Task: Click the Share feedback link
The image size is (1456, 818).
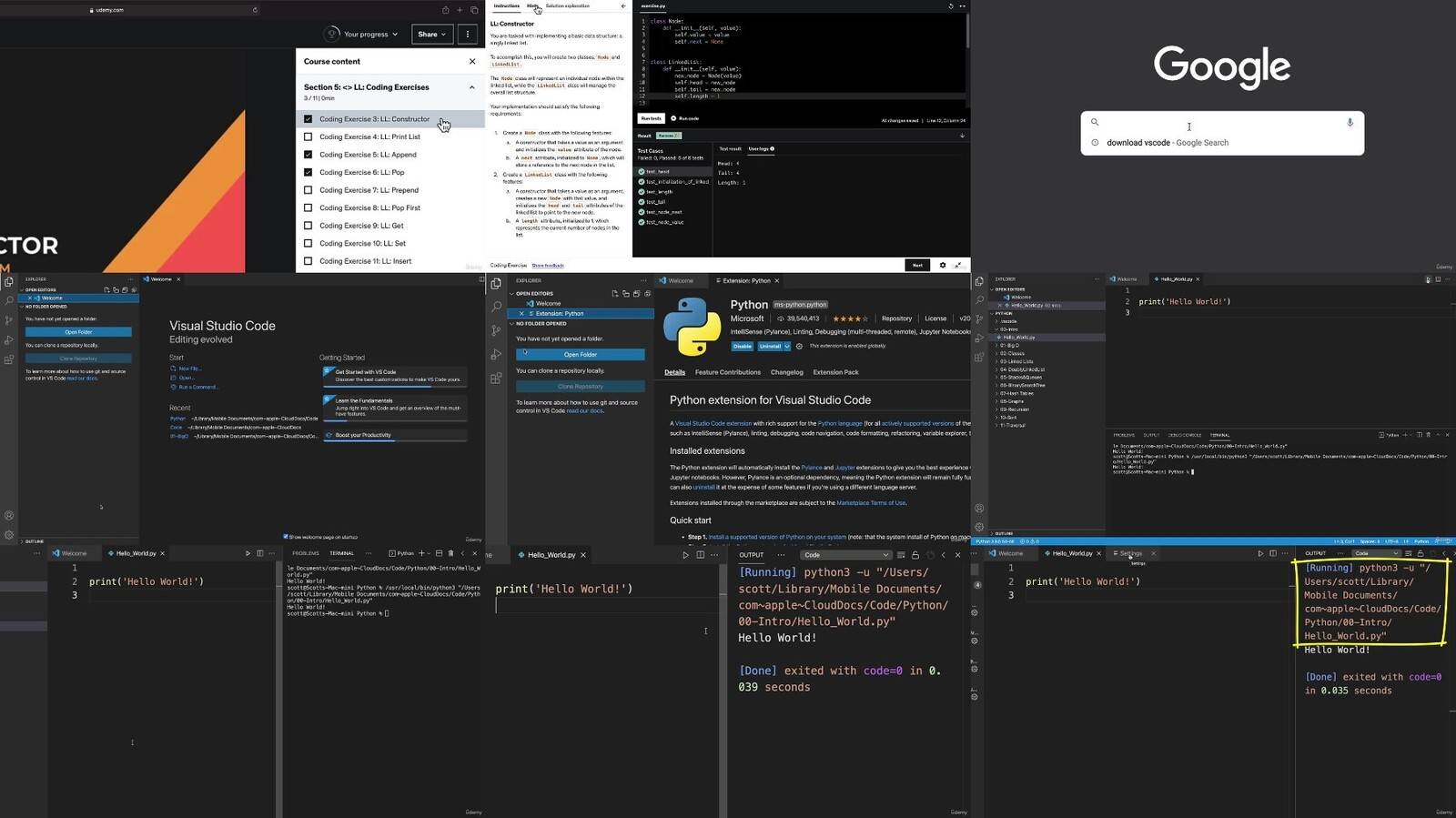Action: [x=548, y=266]
